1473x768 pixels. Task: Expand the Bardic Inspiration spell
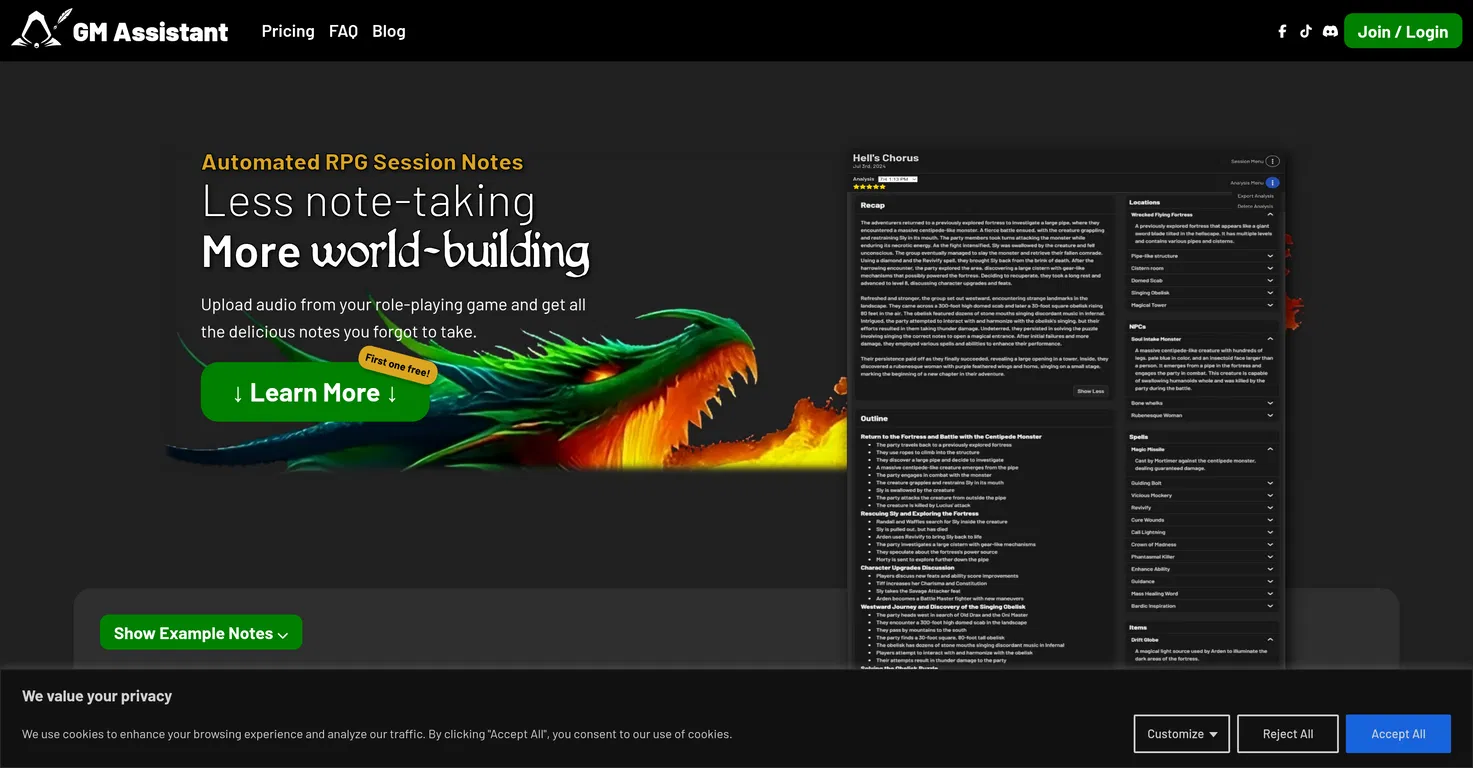coord(1270,606)
